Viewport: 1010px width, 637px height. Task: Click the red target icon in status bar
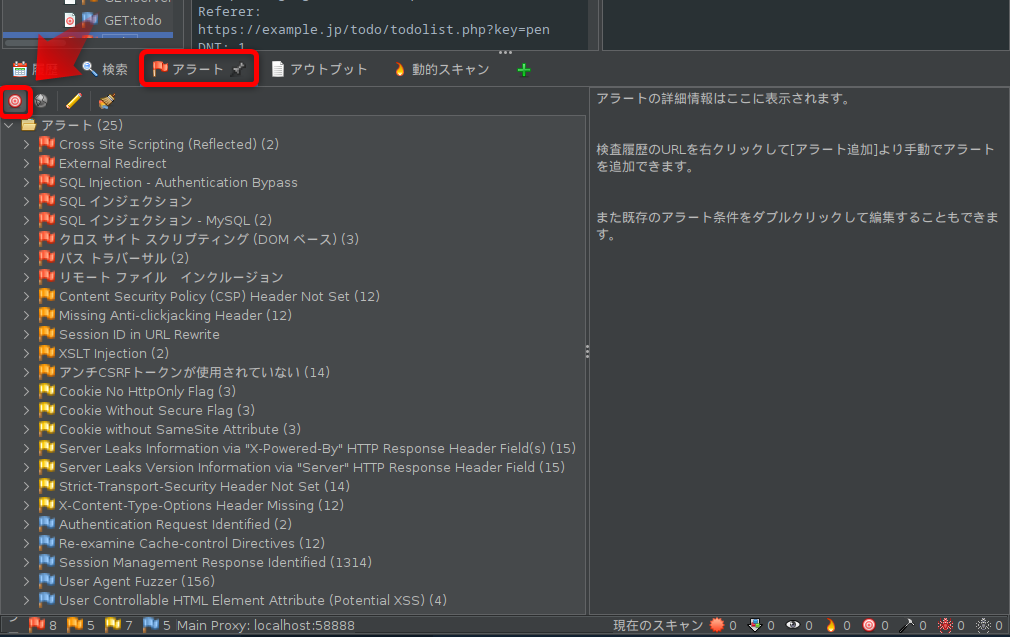point(869,625)
